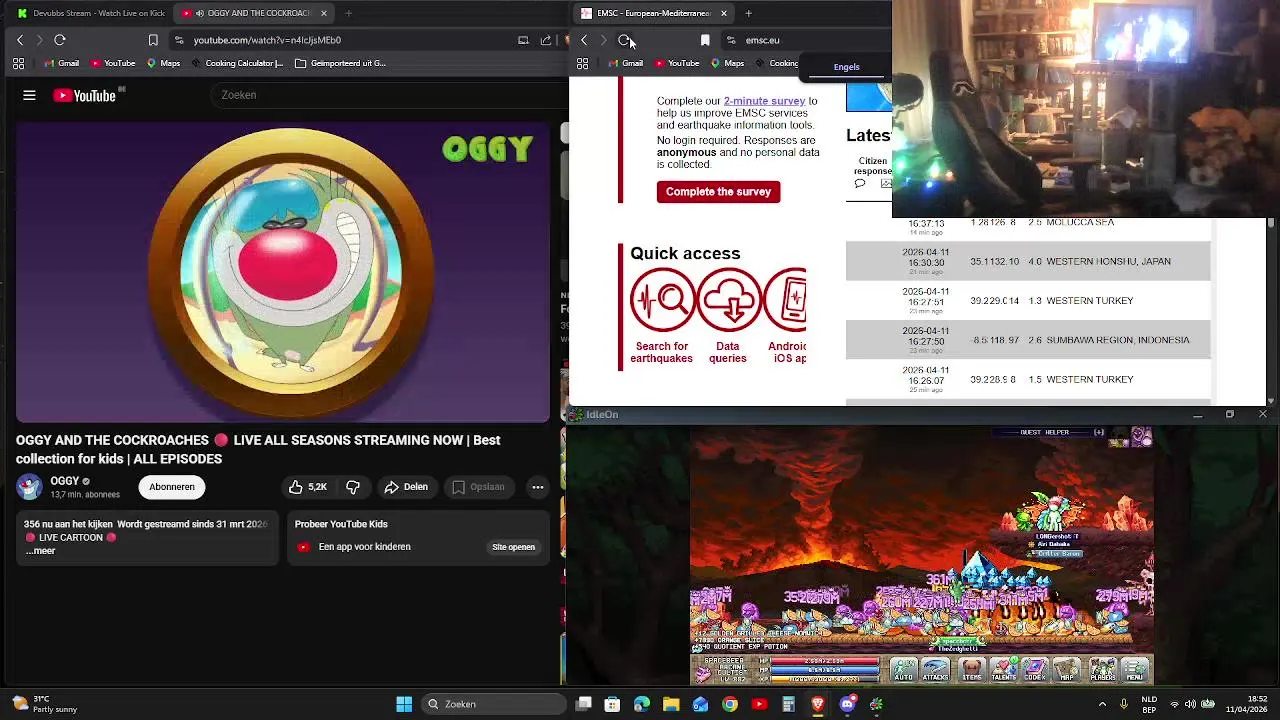Screen dimensions: 1280x720
Task: Click the share icon in YouTube address bar
Action: coord(546,40)
